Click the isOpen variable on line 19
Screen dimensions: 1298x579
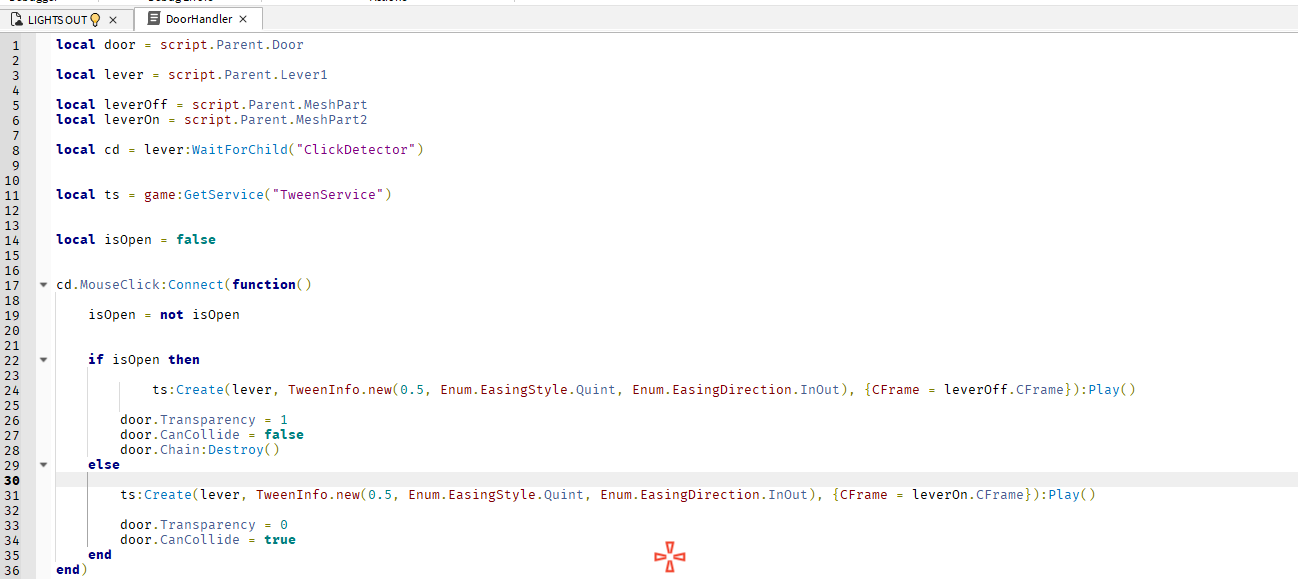click(111, 314)
